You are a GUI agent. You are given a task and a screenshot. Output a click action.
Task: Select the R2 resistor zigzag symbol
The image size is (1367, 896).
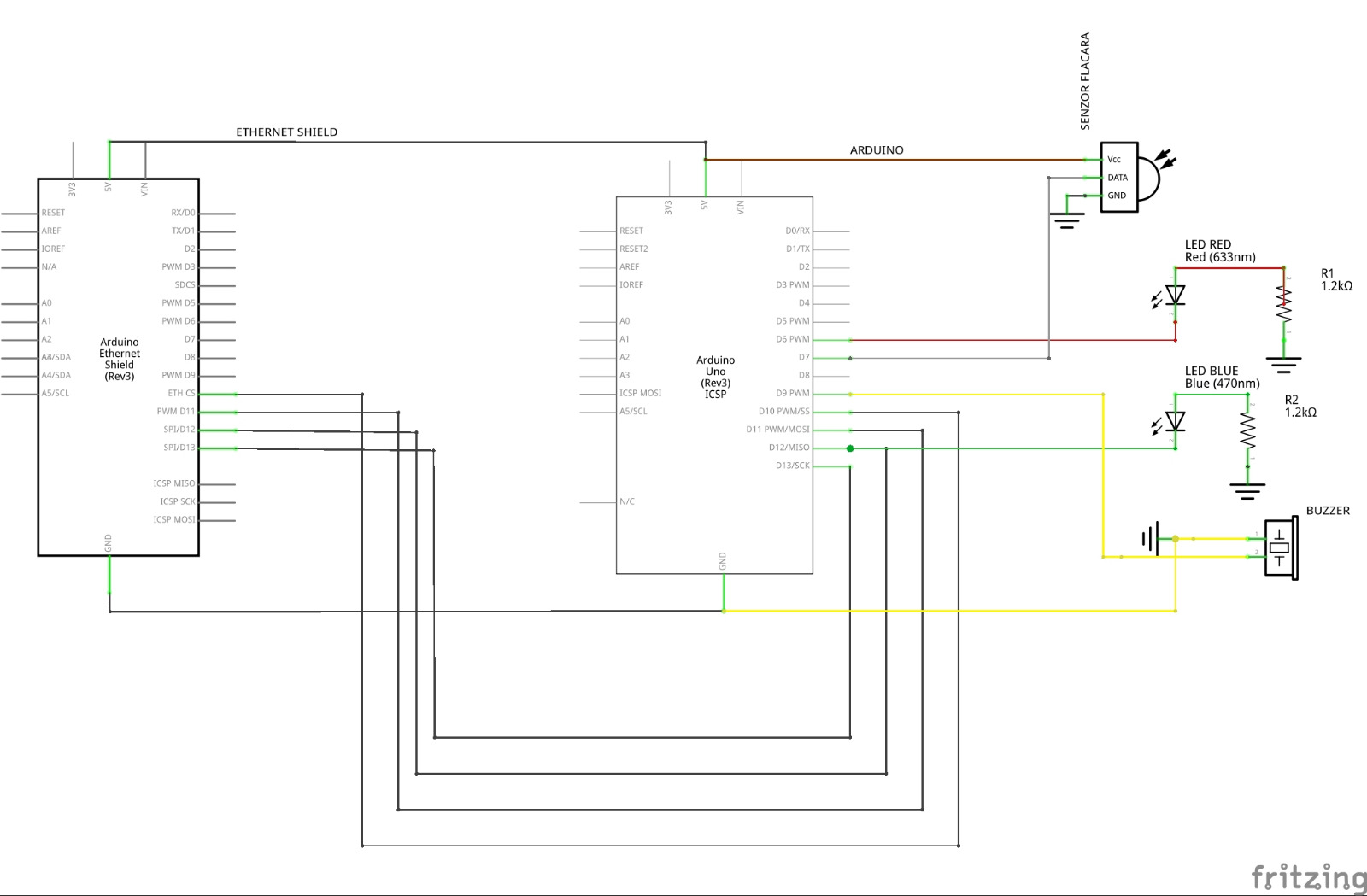1247,431
